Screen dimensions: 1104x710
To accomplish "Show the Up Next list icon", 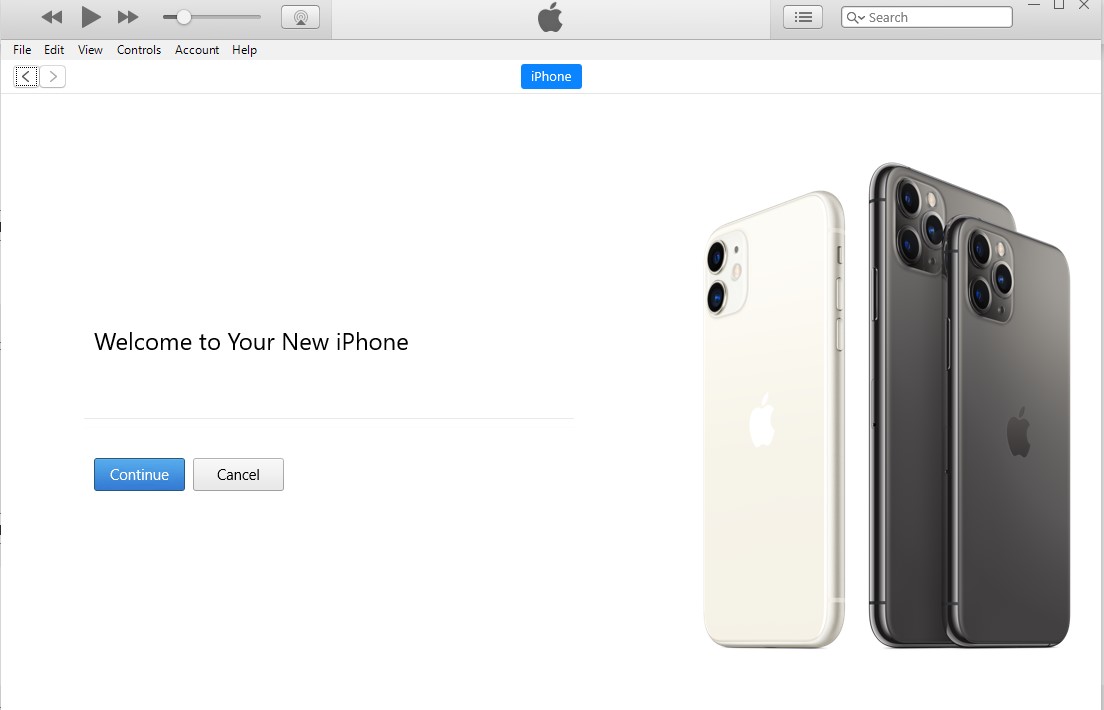I will [x=803, y=17].
